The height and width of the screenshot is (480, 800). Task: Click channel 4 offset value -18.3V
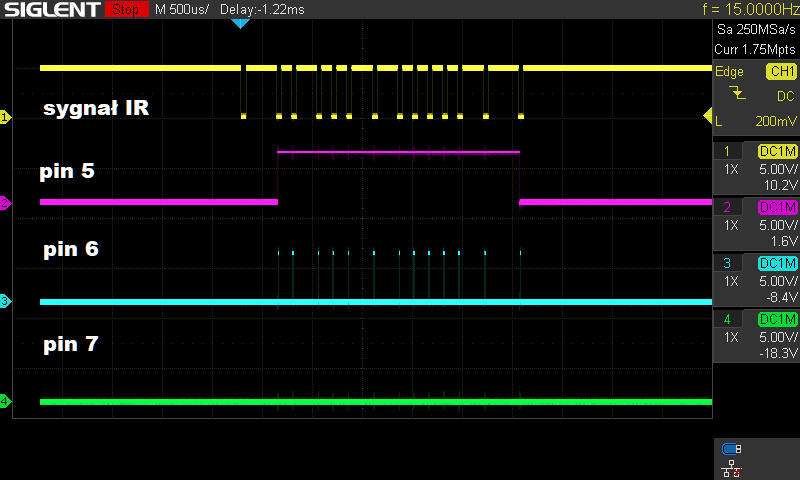(779, 353)
